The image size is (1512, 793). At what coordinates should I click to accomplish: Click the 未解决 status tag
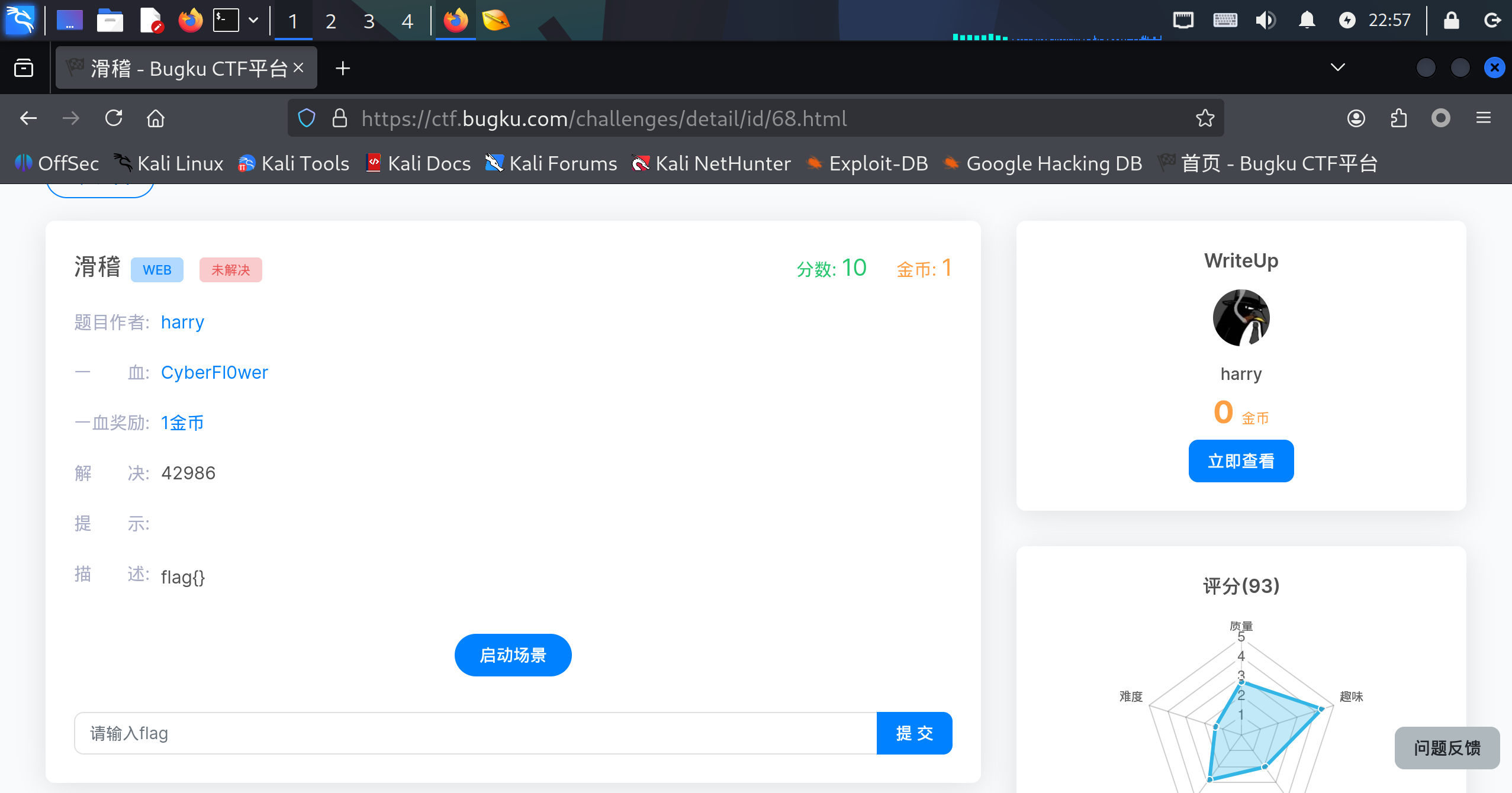[231, 270]
